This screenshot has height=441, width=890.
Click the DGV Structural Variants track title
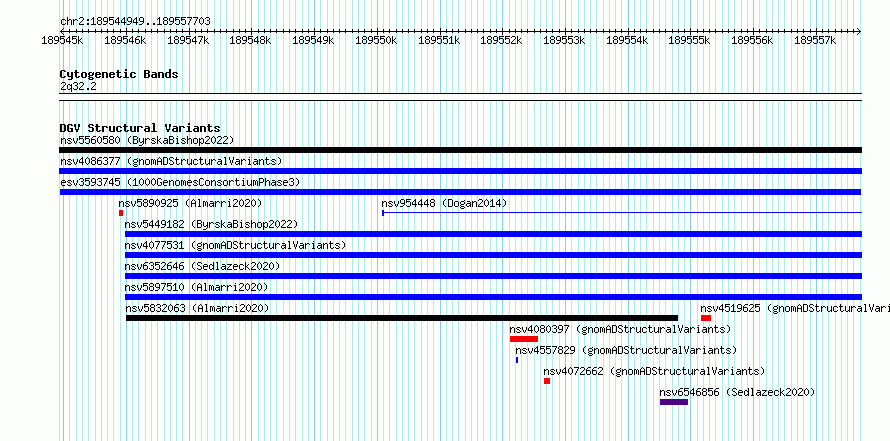click(x=140, y=128)
